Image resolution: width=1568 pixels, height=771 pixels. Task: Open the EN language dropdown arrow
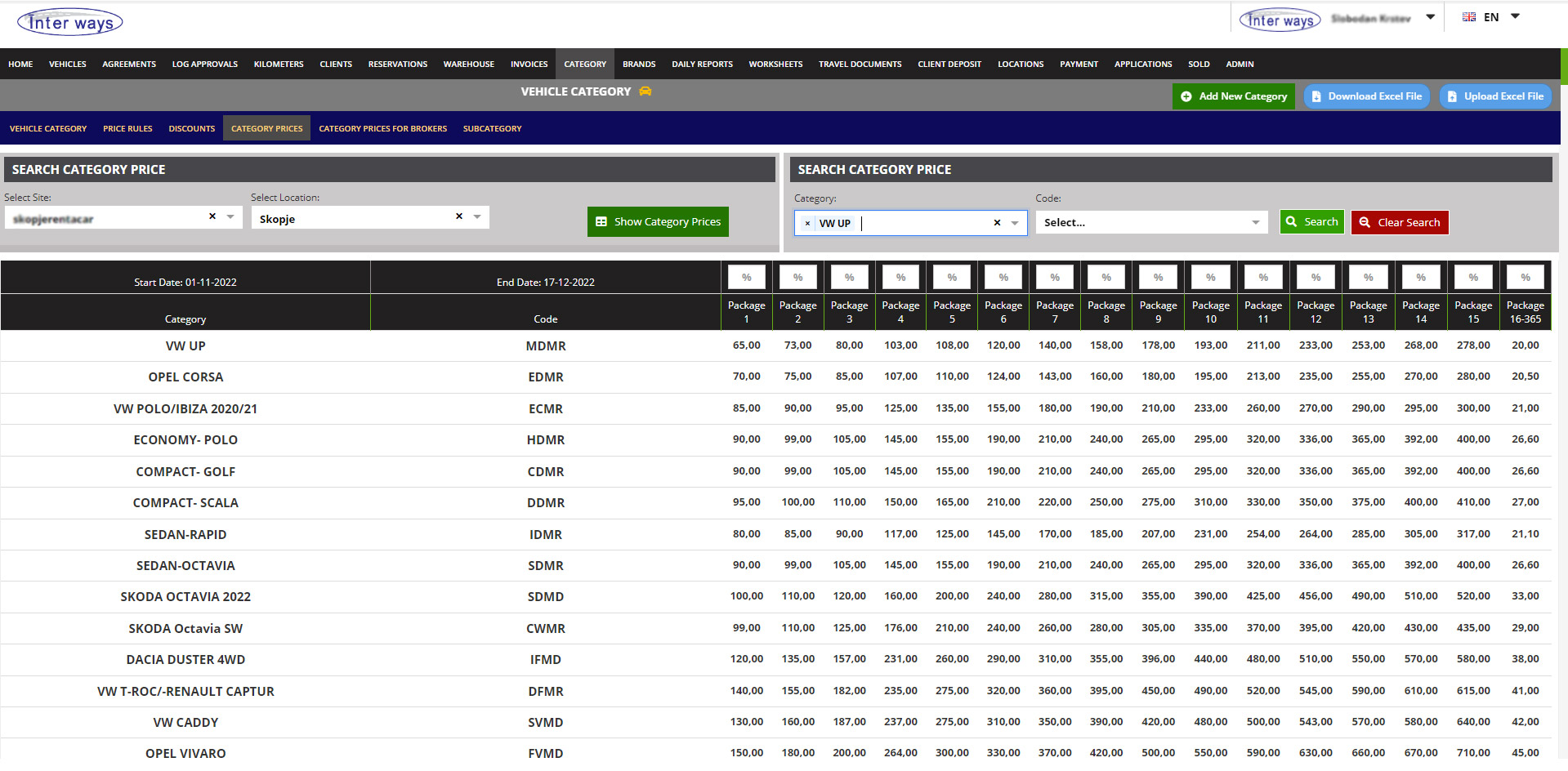tap(1515, 16)
